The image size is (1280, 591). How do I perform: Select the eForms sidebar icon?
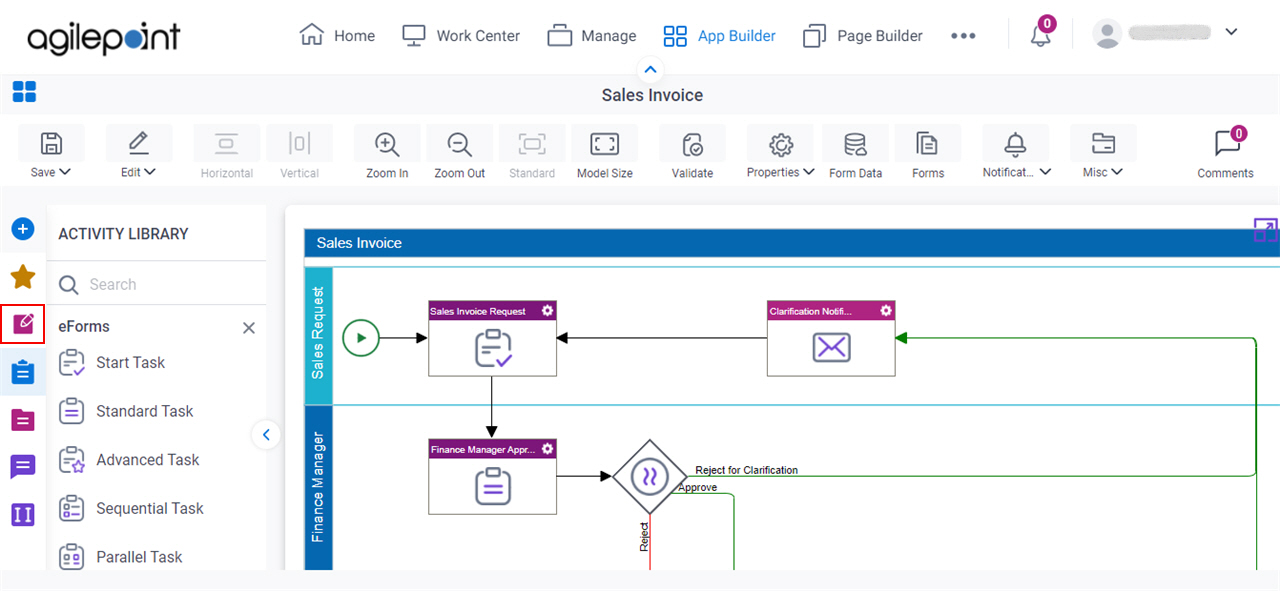[23, 324]
